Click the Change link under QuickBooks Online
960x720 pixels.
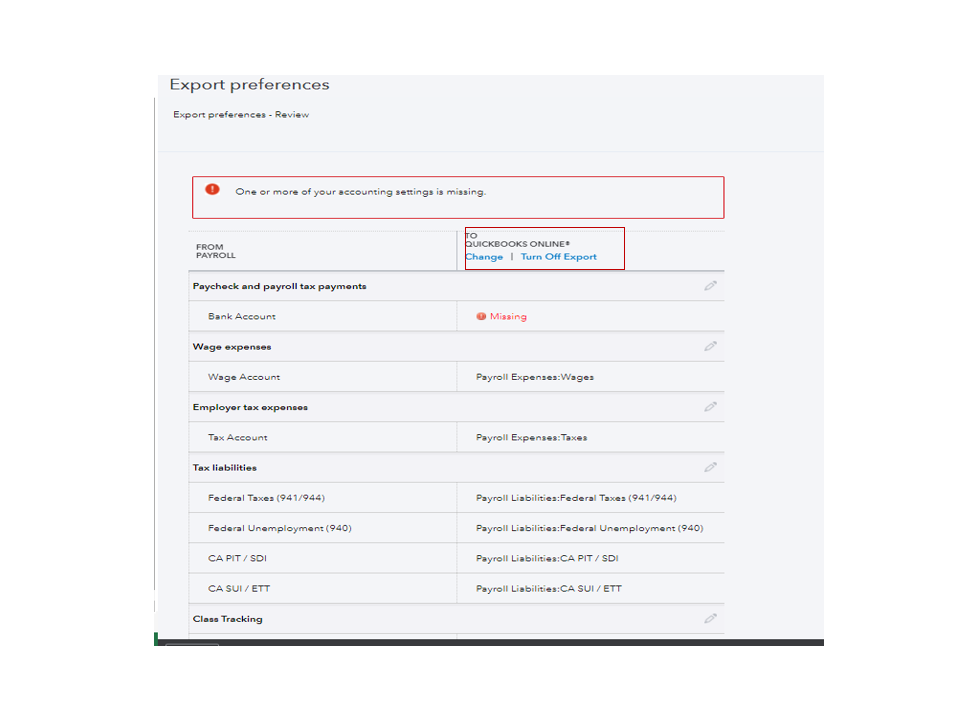pos(484,257)
